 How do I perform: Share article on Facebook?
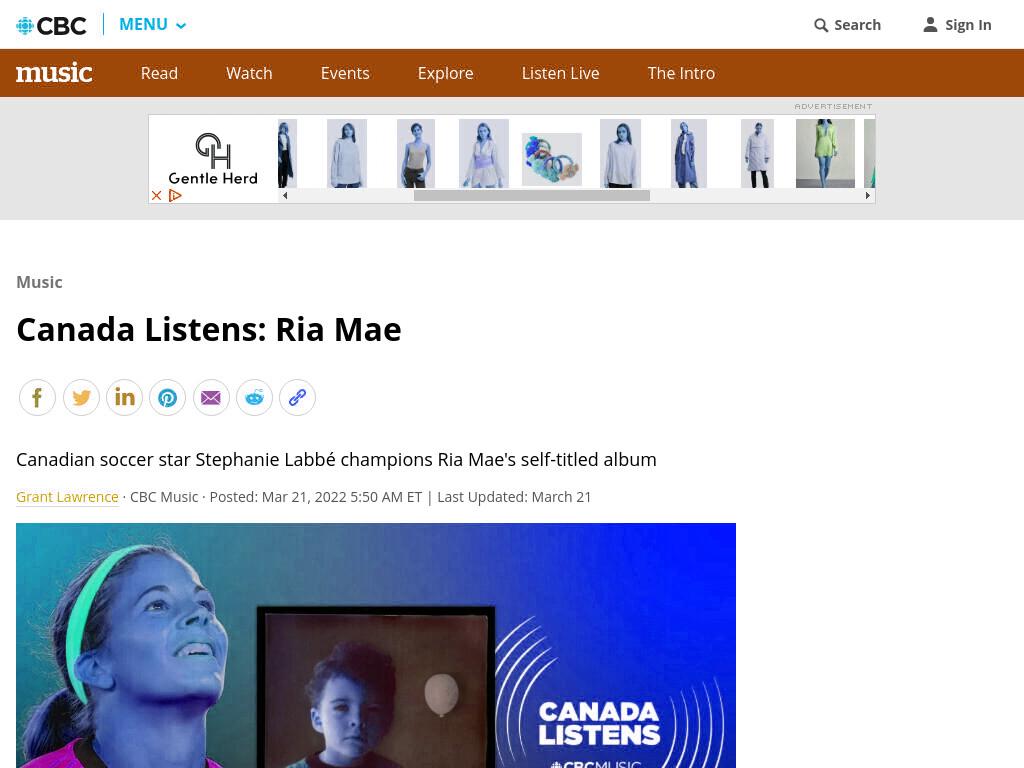click(x=37, y=397)
